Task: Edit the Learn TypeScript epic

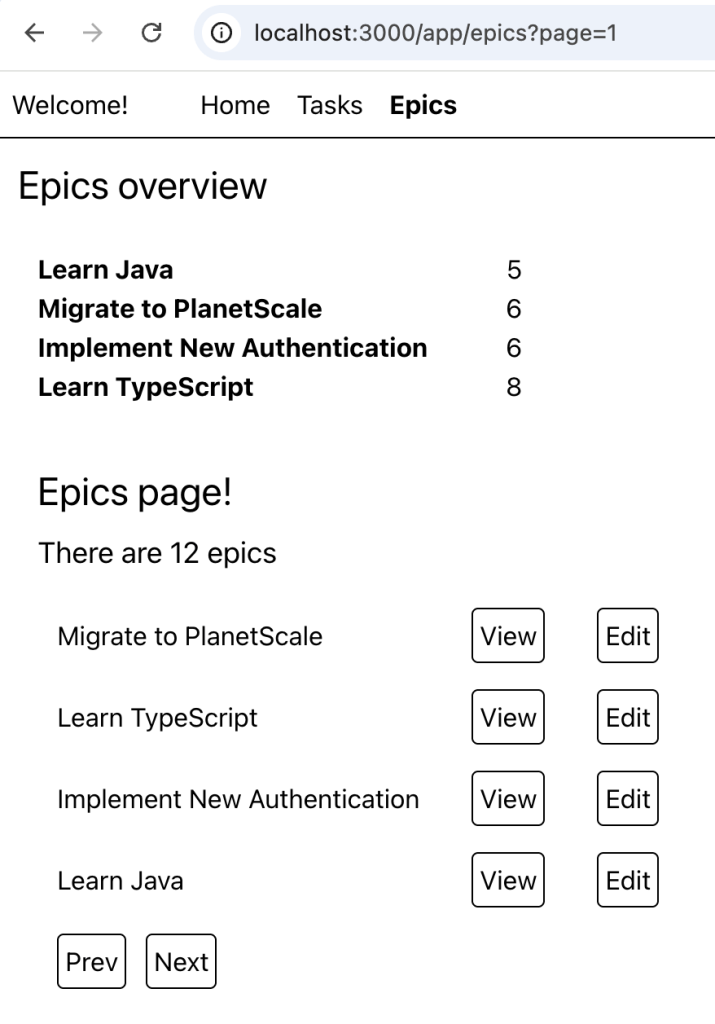Action: click(x=627, y=717)
